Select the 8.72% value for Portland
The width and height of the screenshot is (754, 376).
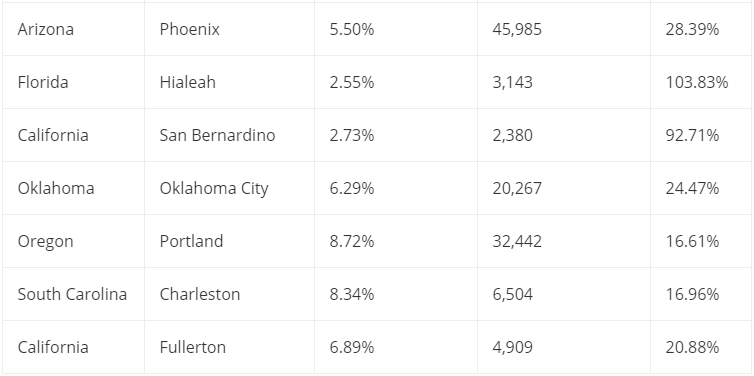396,241
